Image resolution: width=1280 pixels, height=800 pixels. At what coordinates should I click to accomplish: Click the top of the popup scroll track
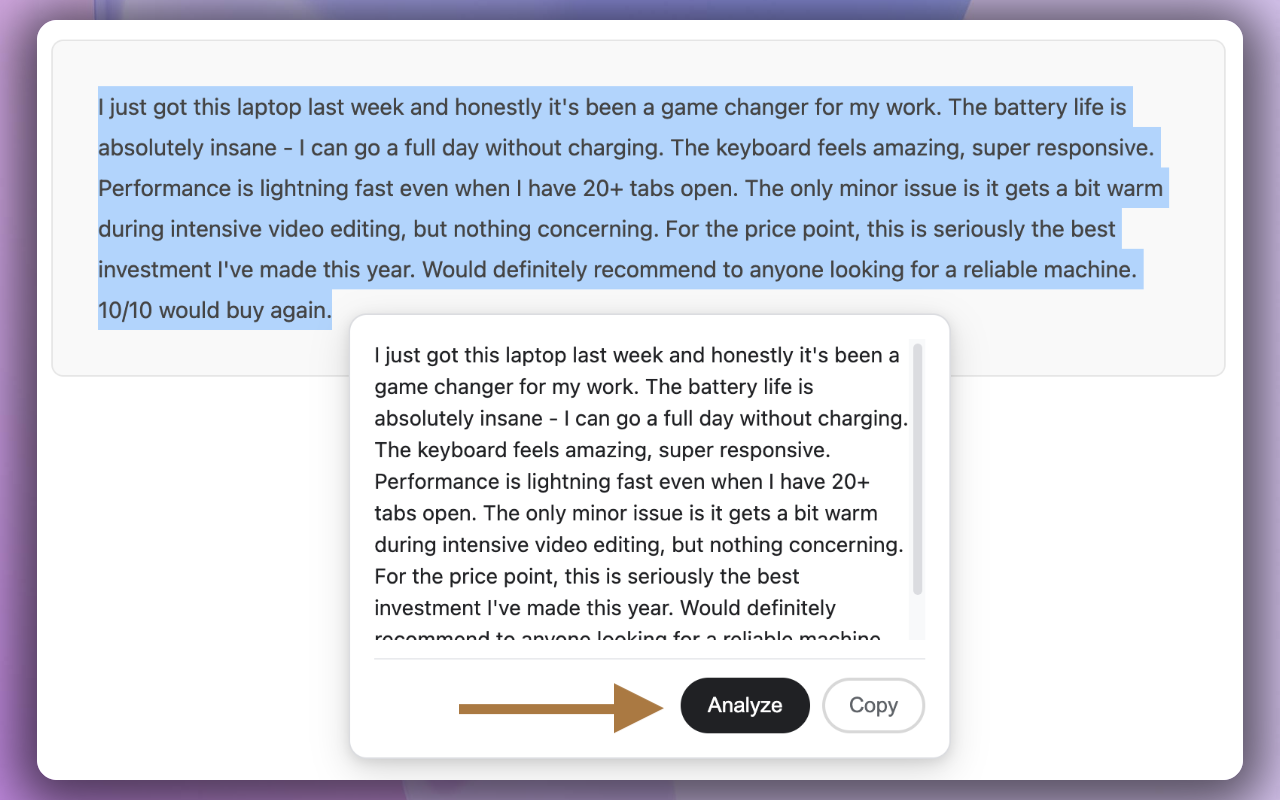click(917, 350)
